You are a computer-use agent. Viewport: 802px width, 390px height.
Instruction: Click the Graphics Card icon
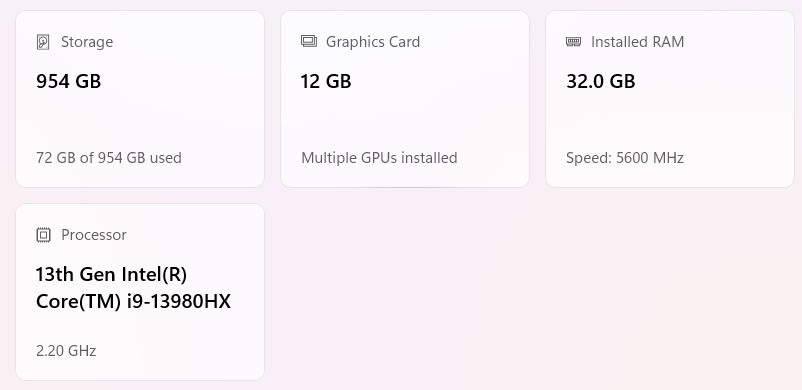pyautogui.click(x=309, y=41)
